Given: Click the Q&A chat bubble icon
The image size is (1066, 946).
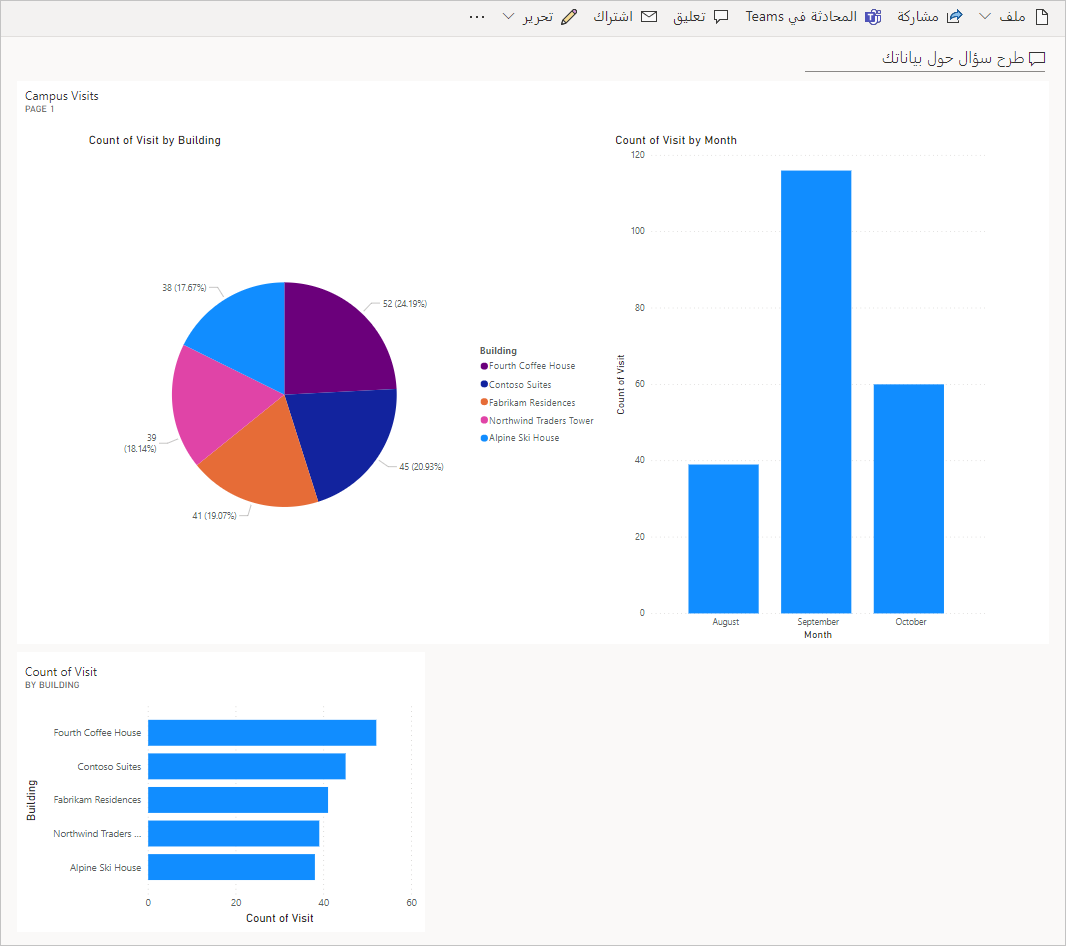Looking at the screenshot, I should [x=1037, y=59].
